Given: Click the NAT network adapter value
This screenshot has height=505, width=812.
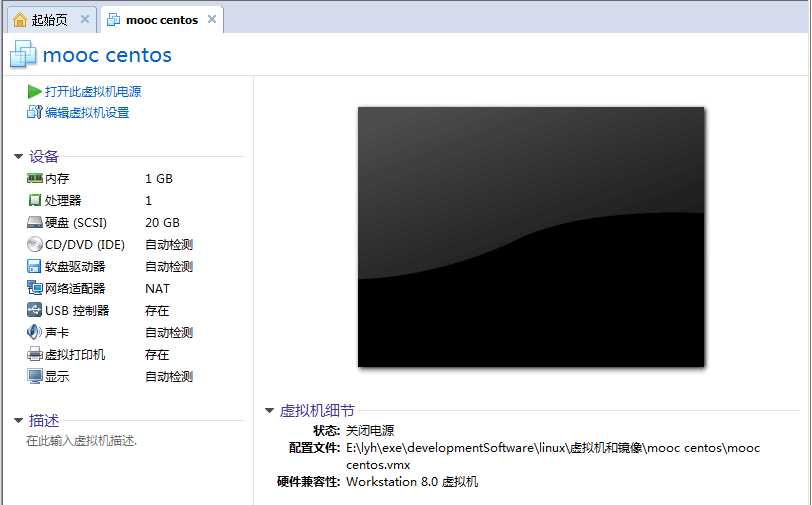Looking at the screenshot, I should pyautogui.click(x=157, y=288).
